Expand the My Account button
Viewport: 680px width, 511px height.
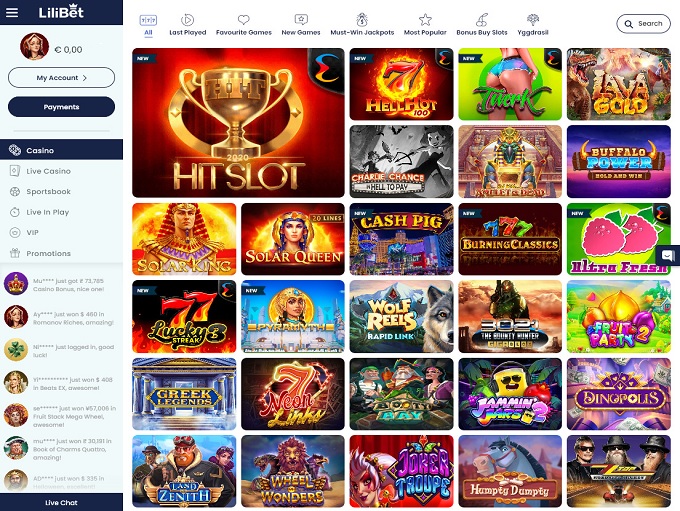tap(61, 77)
